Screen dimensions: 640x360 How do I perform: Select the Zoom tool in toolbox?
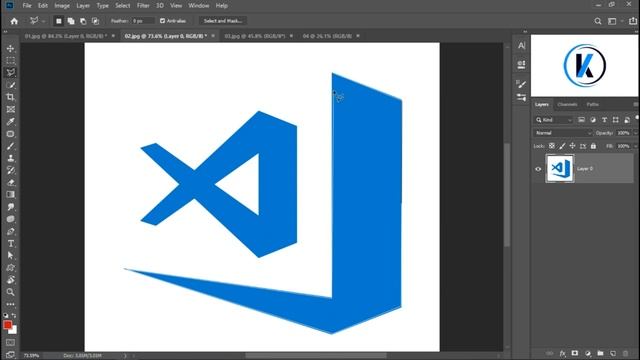tap(11, 292)
